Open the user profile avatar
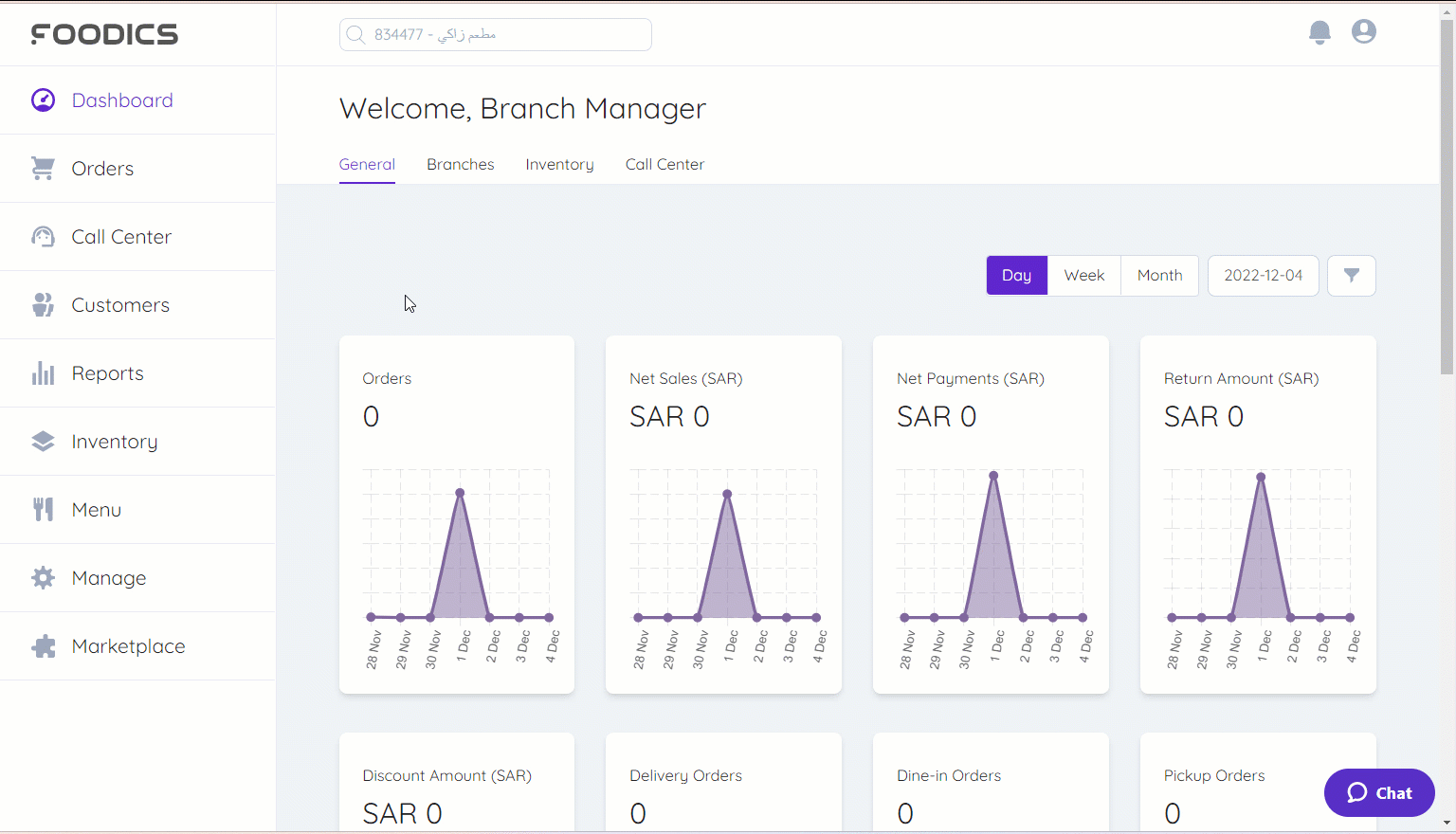 click(1364, 32)
